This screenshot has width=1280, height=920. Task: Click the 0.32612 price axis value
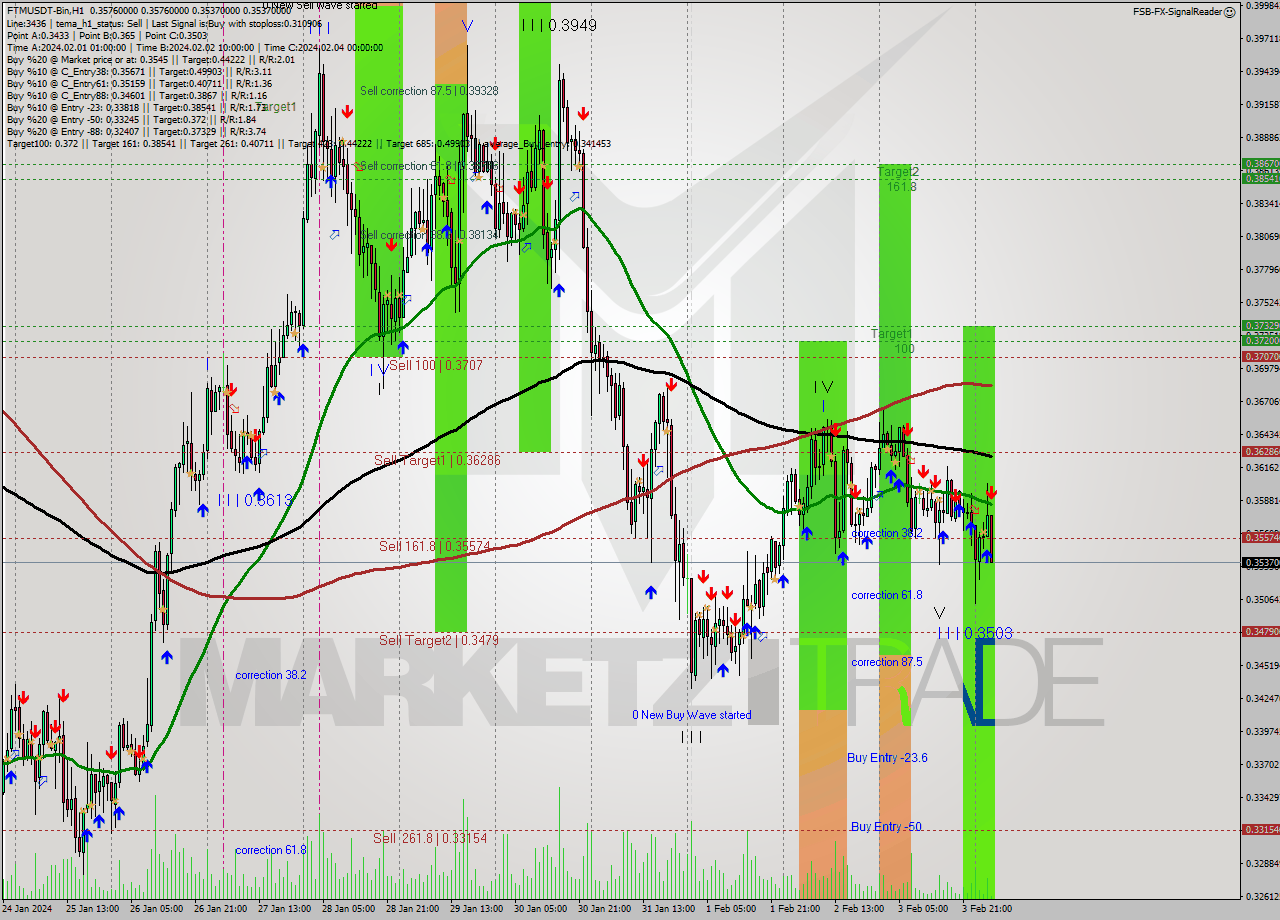click(1262, 896)
